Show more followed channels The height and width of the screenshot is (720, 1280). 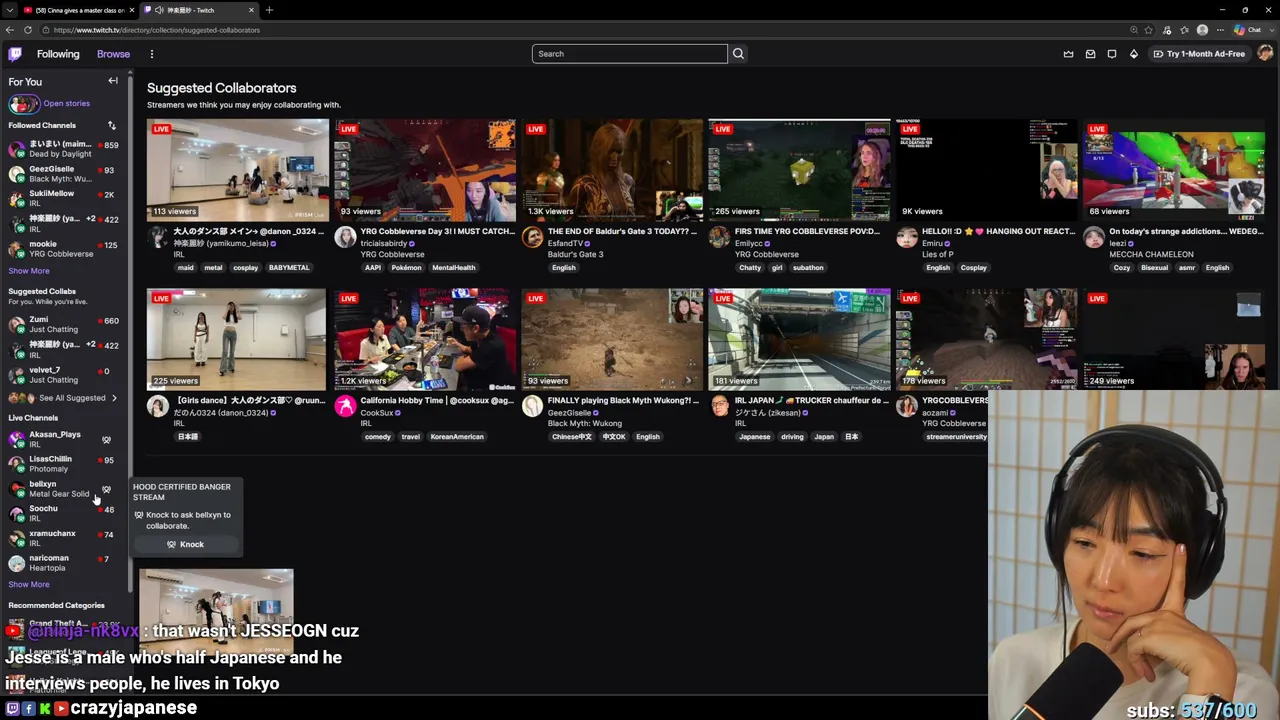29,271
